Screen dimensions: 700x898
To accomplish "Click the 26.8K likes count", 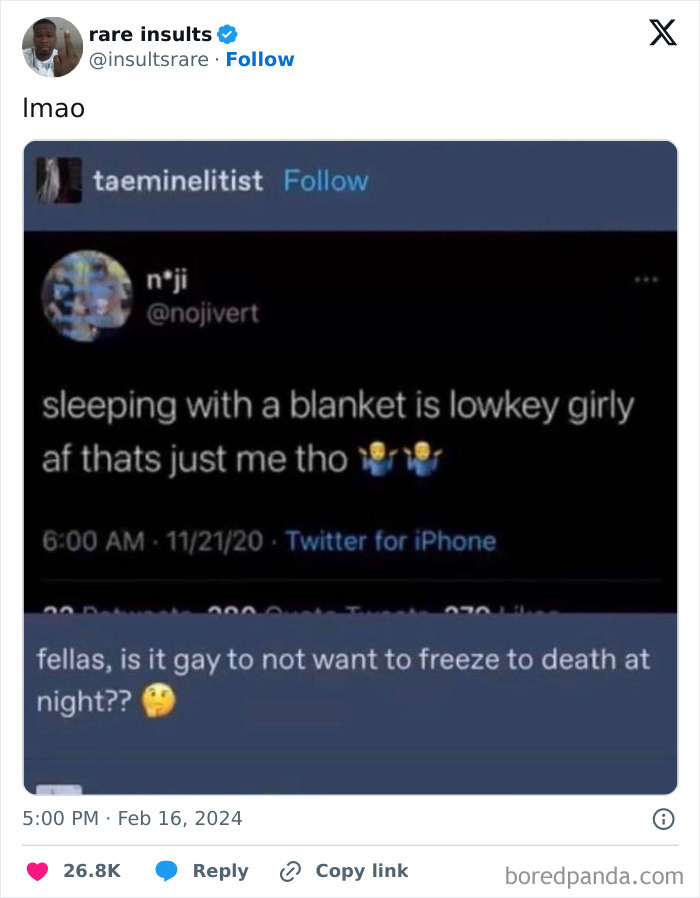I will [92, 871].
